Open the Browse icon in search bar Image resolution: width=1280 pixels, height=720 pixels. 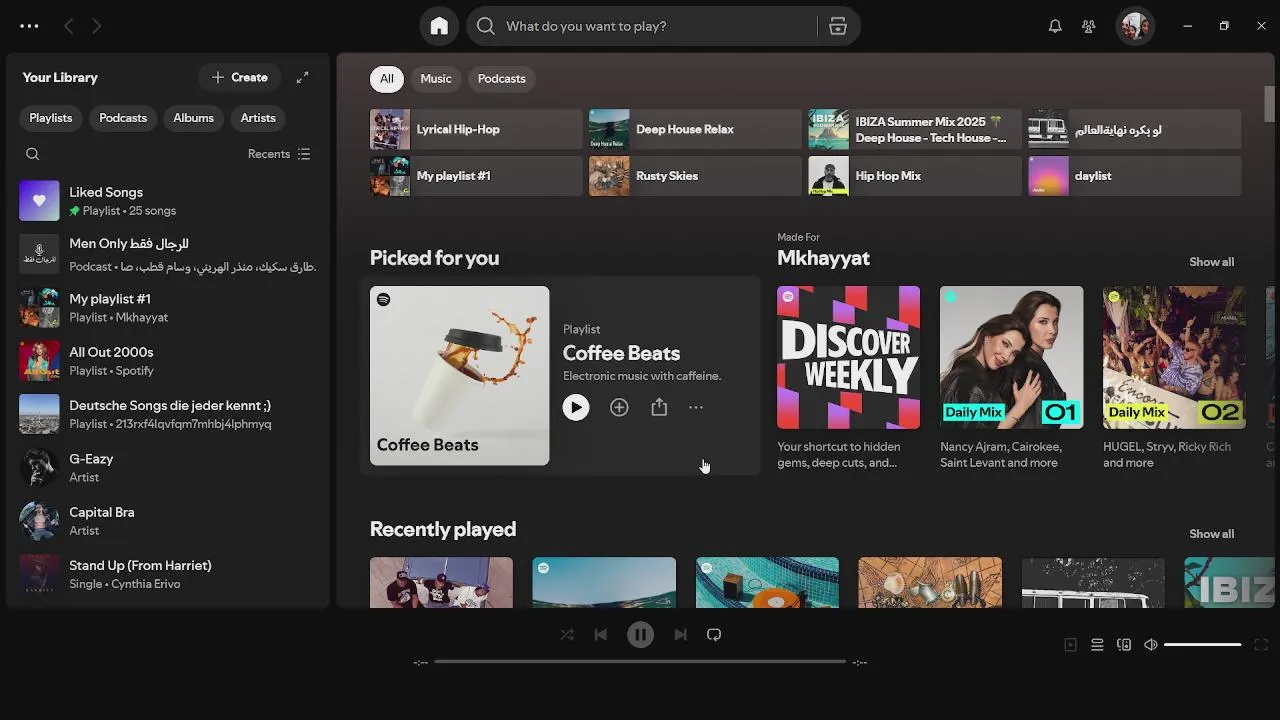click(x=838, y=26)
